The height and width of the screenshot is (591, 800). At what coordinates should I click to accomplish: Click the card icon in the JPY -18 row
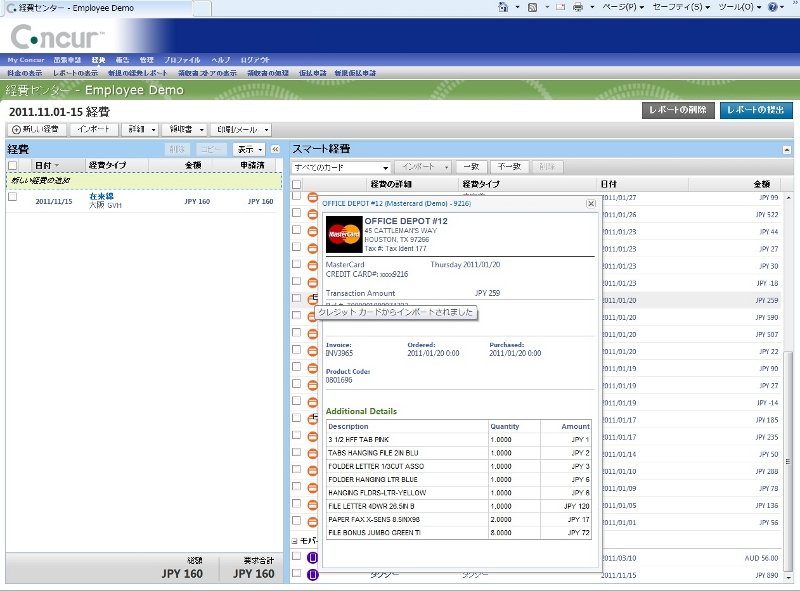coord(313,282)
